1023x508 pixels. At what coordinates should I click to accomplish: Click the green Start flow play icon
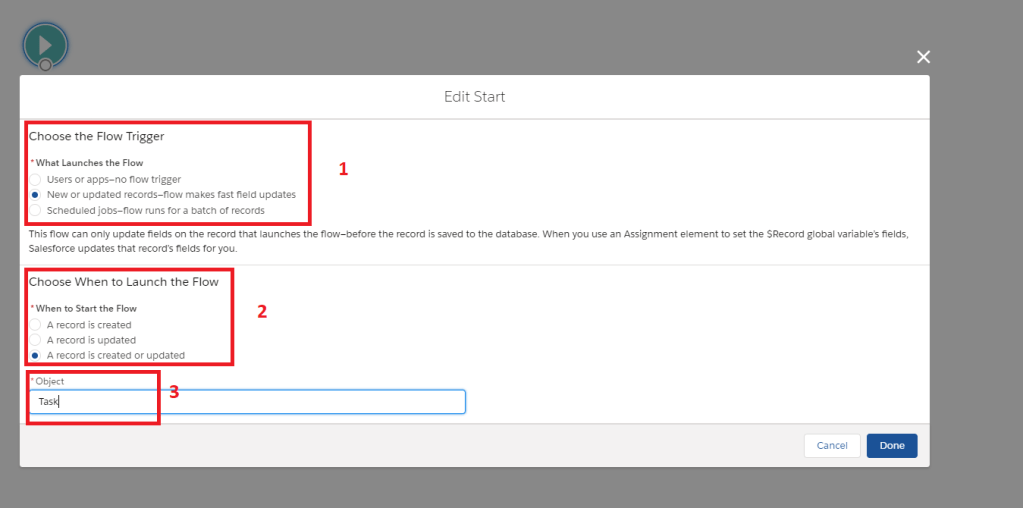click(44, 44)
